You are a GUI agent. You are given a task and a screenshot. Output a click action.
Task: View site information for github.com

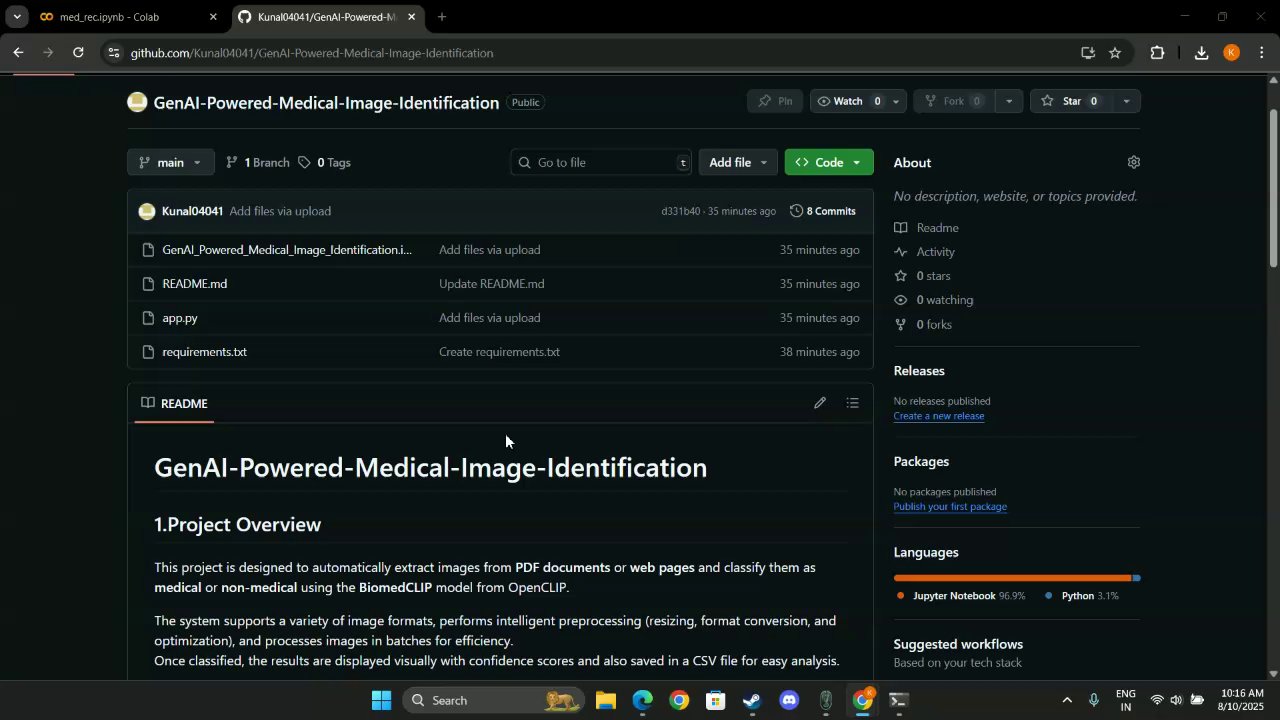click(115, 53)
